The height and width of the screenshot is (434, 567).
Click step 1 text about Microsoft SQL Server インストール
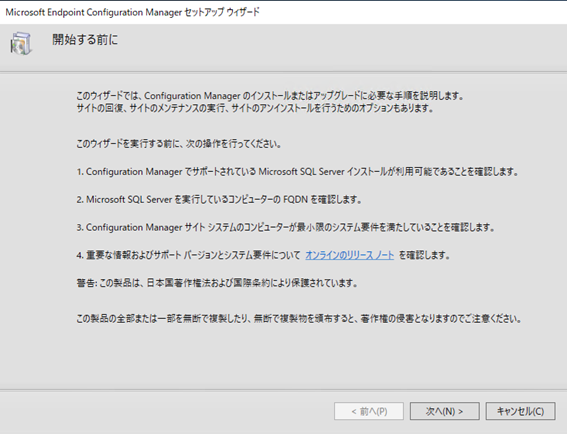(298, 172)
